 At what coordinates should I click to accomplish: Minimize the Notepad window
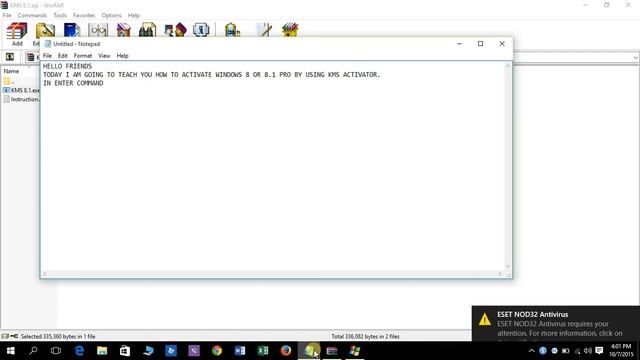(459, 44)
